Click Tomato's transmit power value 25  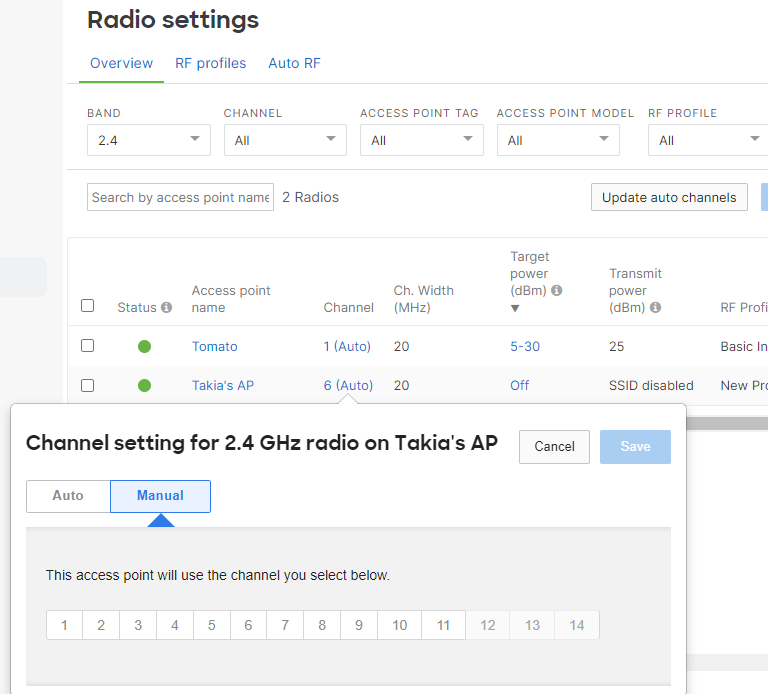[x=617, y=346]
